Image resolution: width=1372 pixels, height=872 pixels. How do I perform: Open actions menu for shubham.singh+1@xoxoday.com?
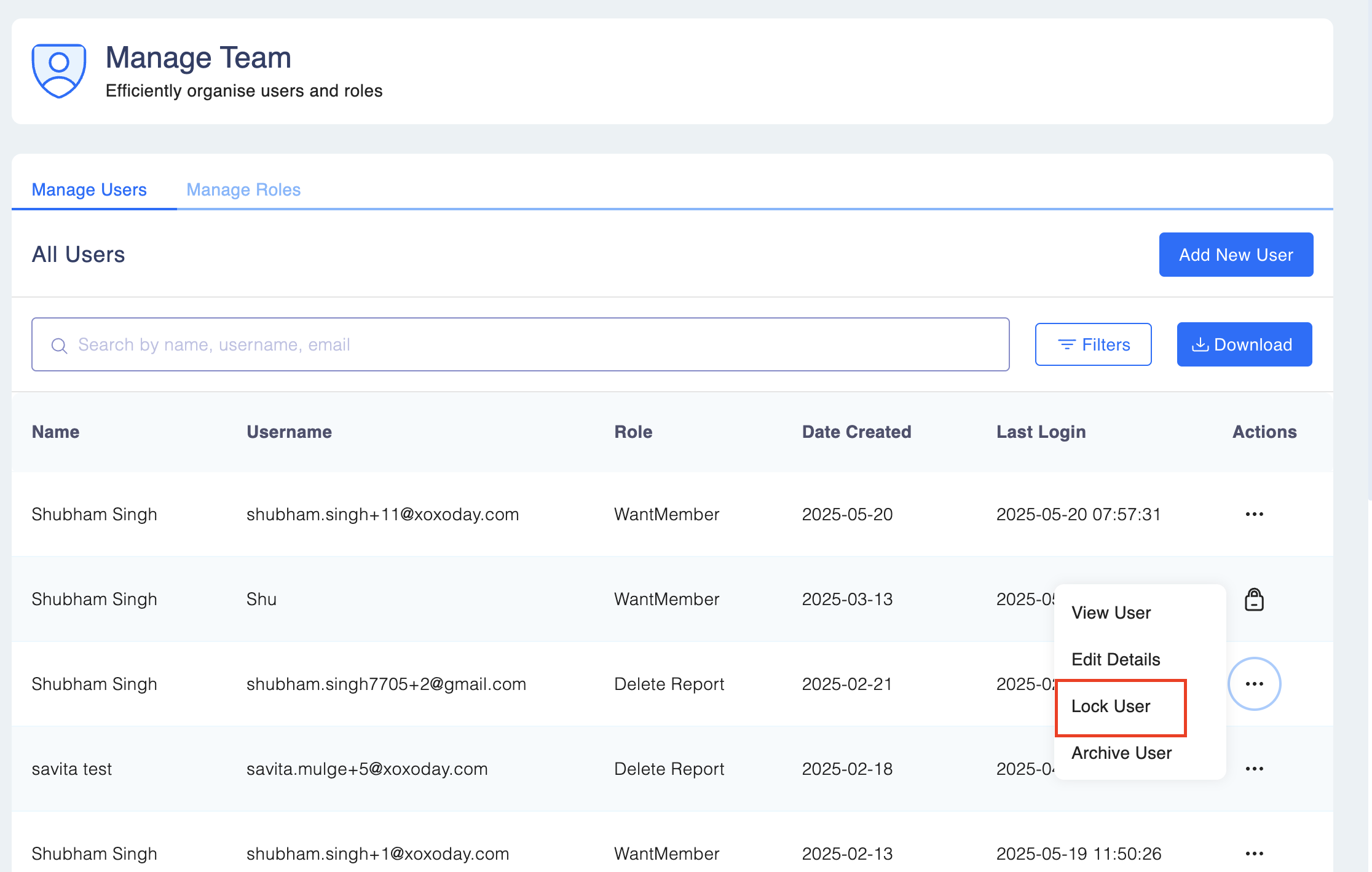pyautogui.click(x=1254, y=854)
